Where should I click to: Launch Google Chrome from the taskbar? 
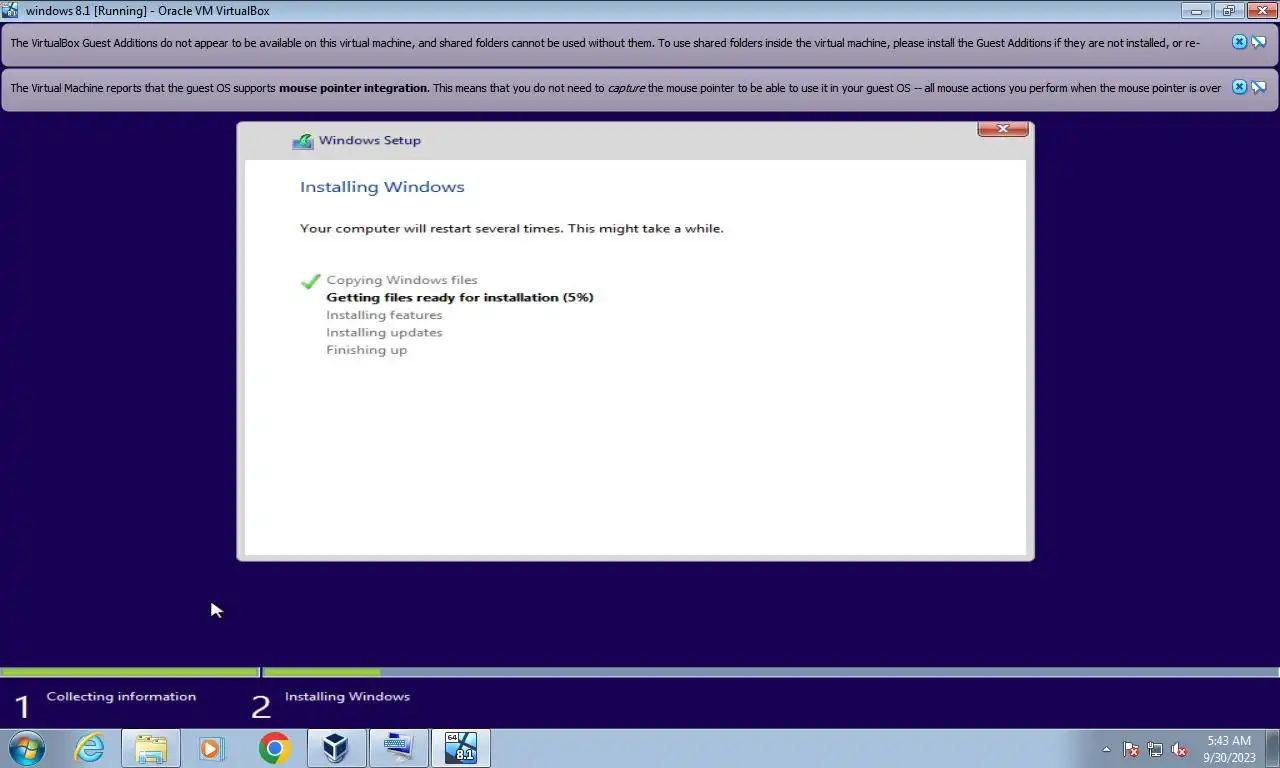click(x=274, y=748)
